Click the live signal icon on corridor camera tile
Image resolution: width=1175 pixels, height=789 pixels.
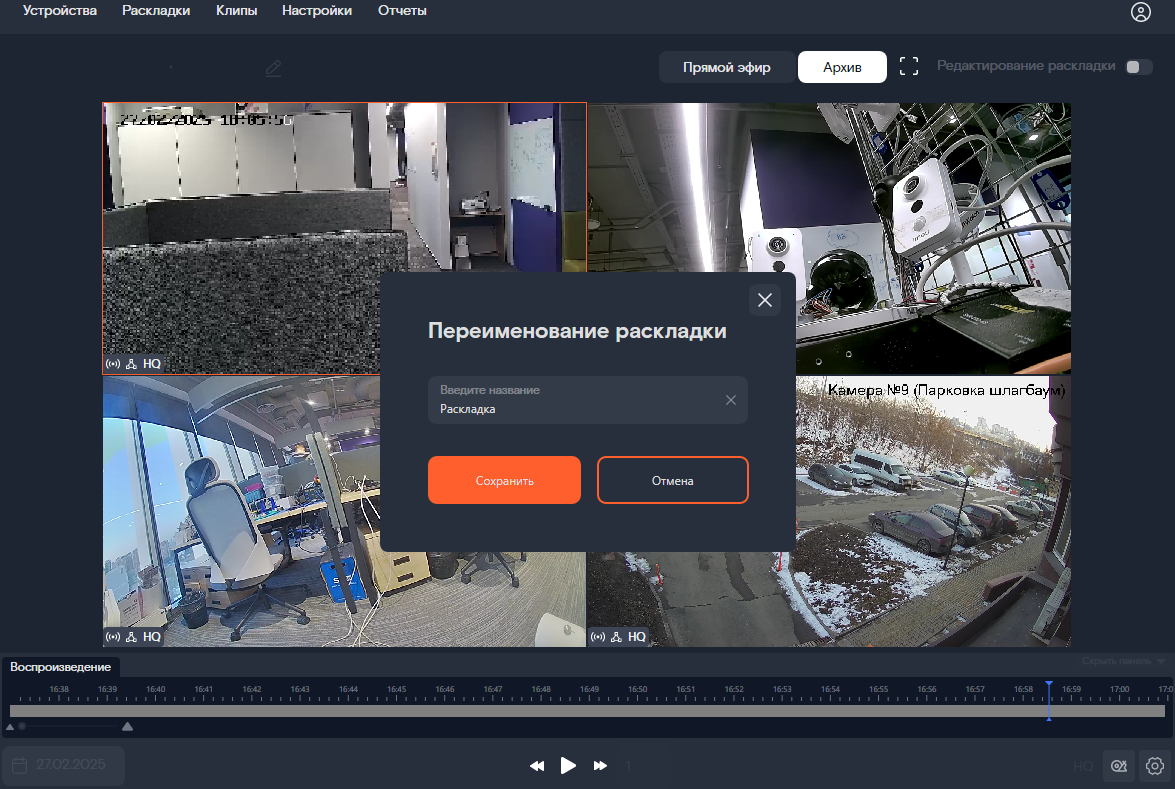pyautogui.click(x=113, y=364)
